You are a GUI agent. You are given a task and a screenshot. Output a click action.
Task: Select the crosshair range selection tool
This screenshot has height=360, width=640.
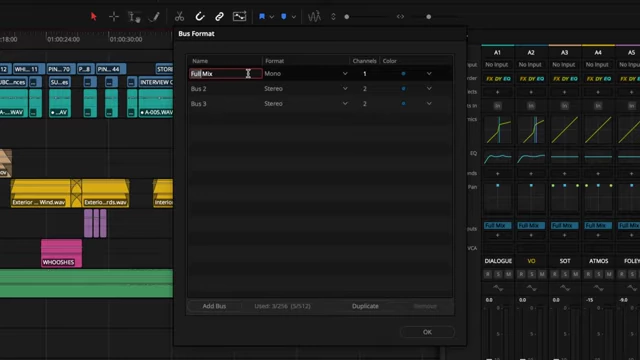[x=114, y=16]
